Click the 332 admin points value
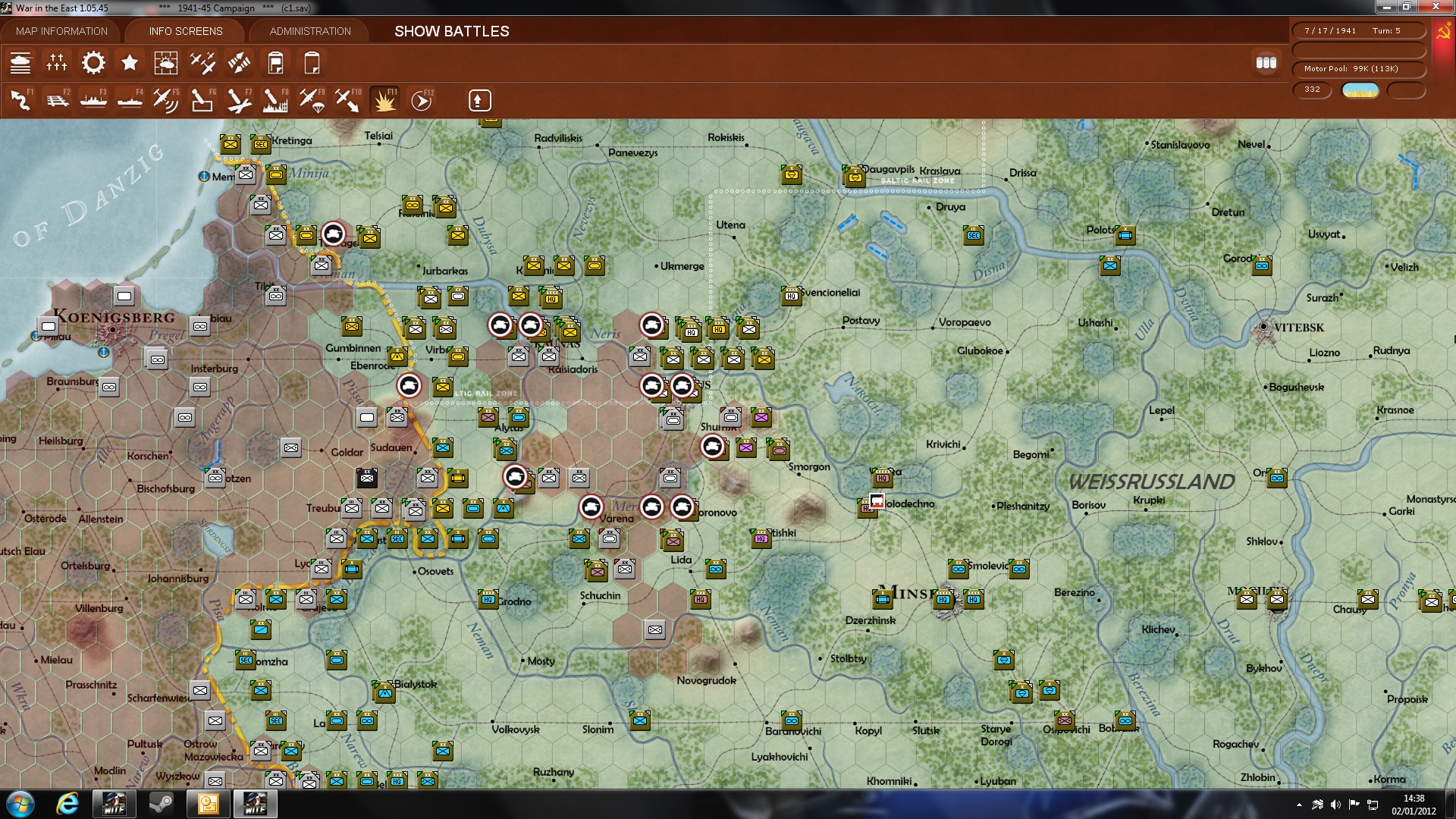1456x819 pixels. coord(1312,89)
